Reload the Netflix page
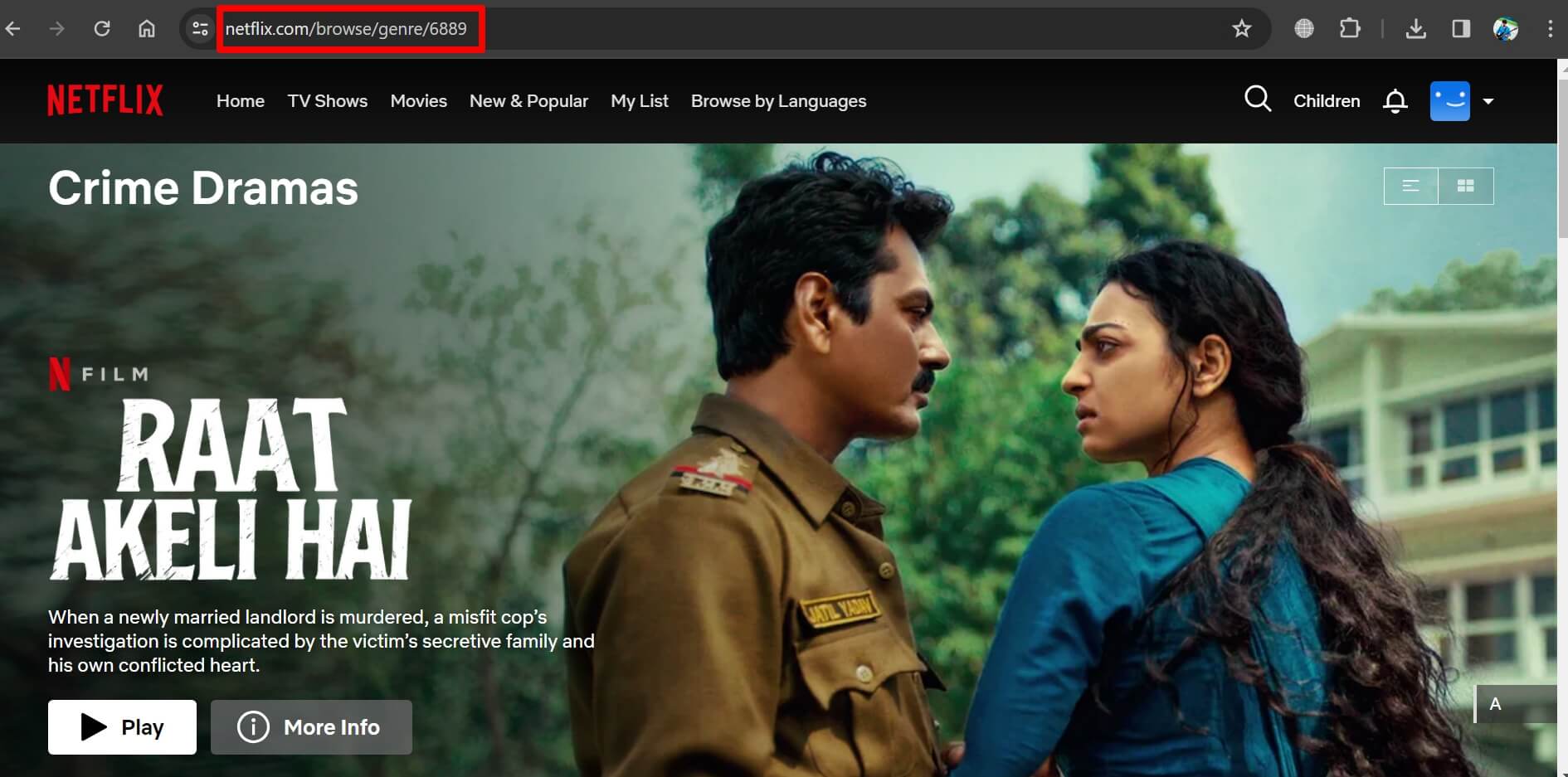This screenshot has height=777, width=1568. coord(102,29)
